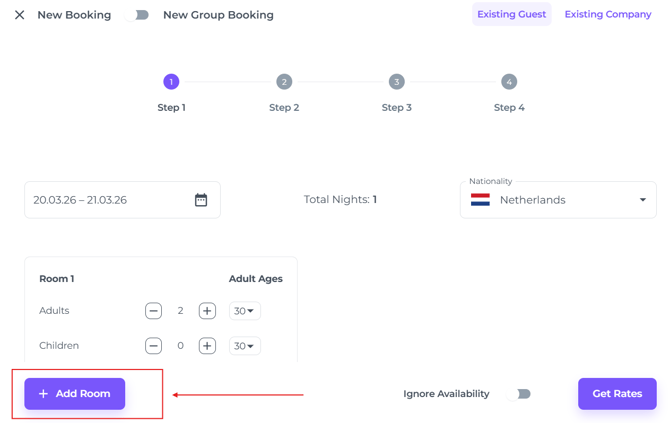The width and height of the screenshot is (670, 423).
Task: Click the Netherlands flag icon
Action: (x=480, y=200)
